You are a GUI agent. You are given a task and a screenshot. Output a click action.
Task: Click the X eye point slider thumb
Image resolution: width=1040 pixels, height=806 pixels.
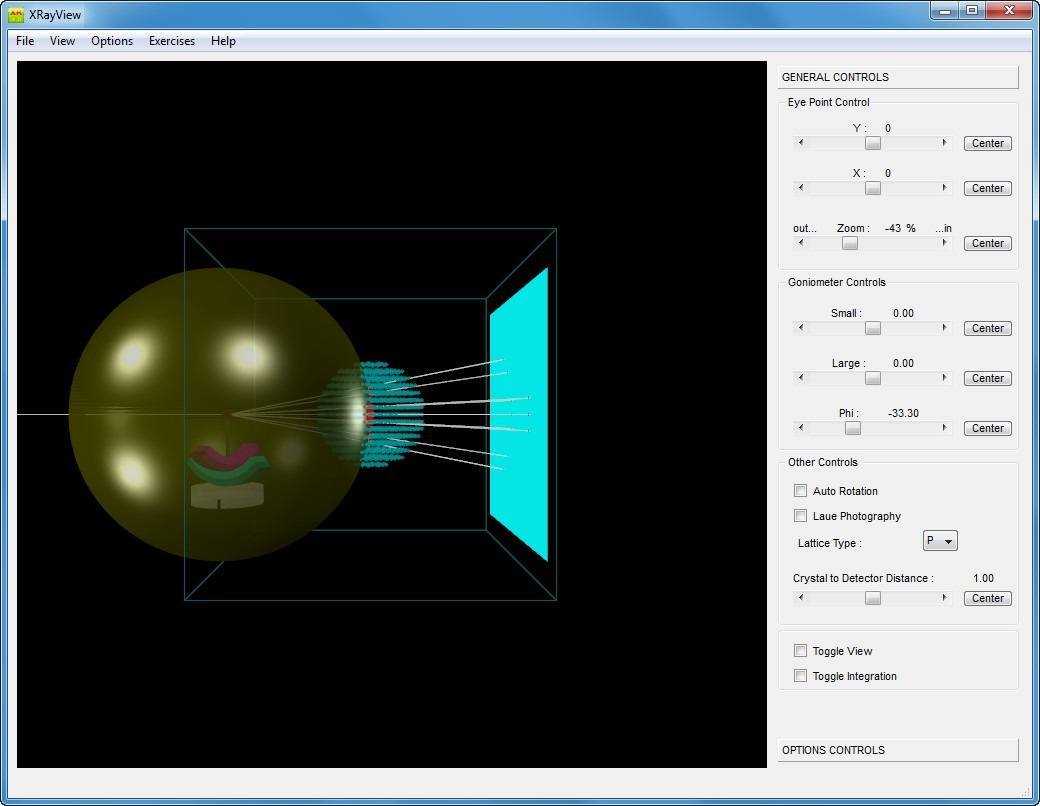pyautogui.click(x=873, y=188)
